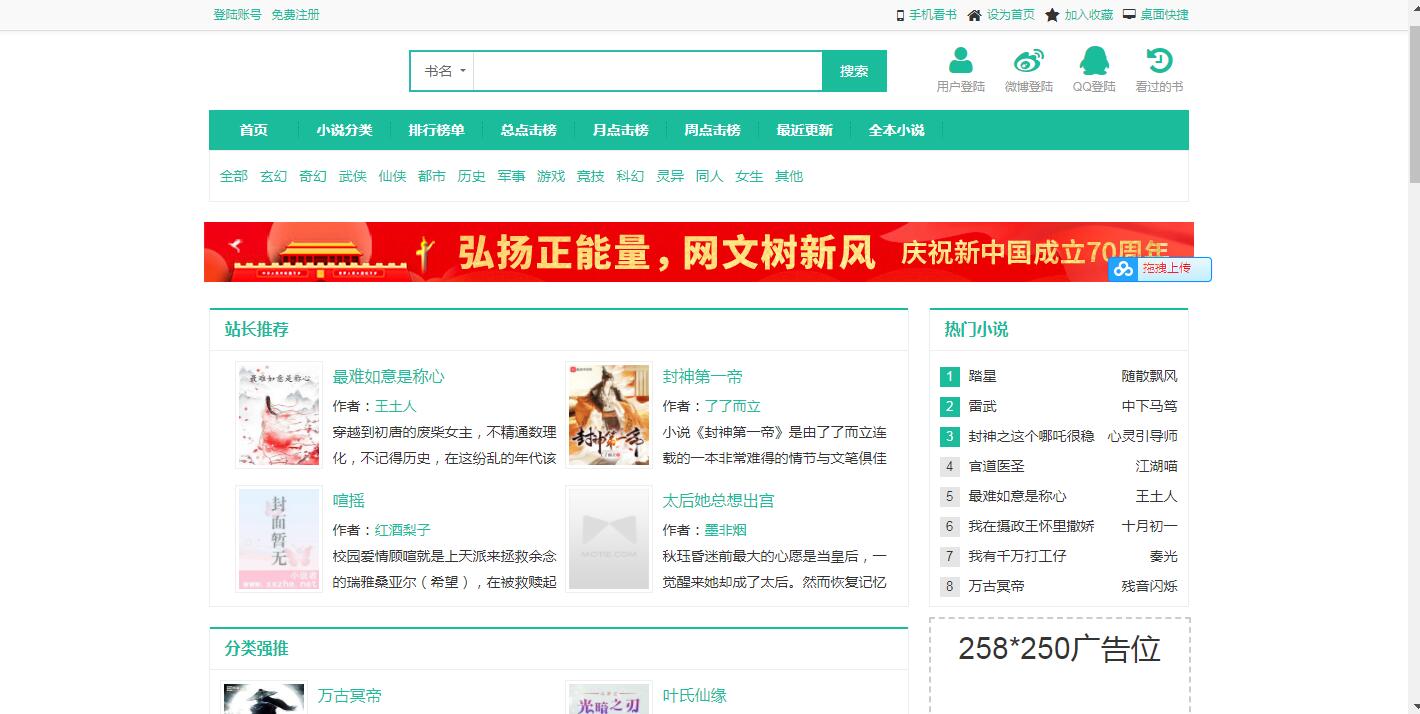Open 全本小说 navigation item
Image resolution: width=1420 pixels, height=714 pixels.
click(x=897, y=130)
